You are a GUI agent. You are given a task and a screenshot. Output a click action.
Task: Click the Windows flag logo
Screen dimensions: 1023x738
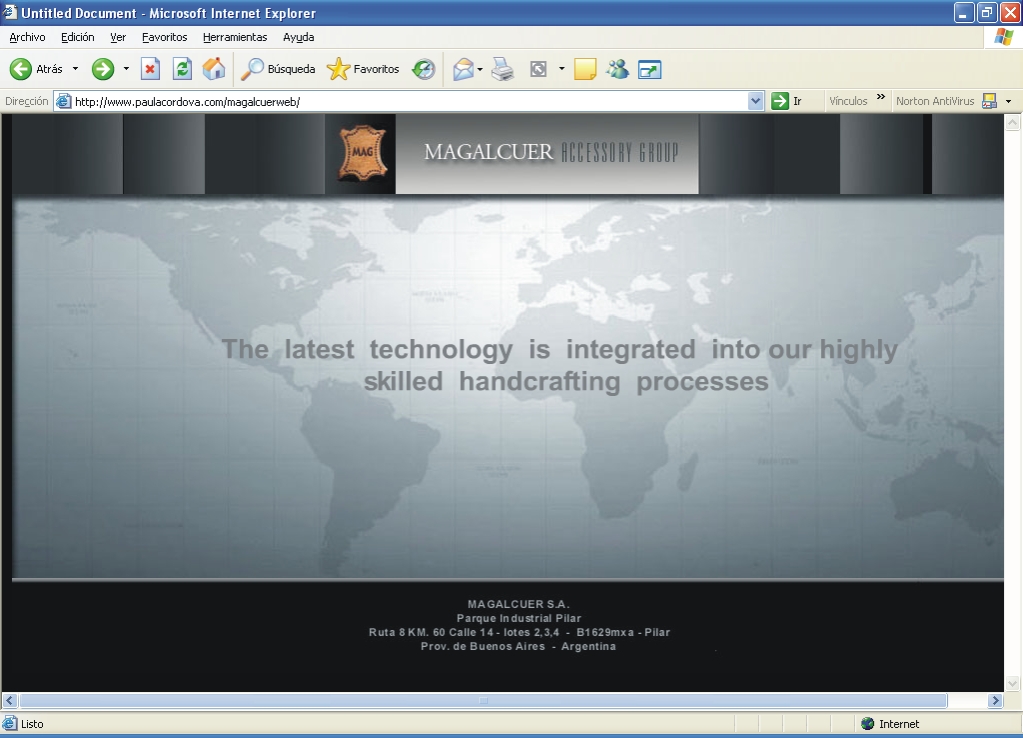pos(1003,37)
